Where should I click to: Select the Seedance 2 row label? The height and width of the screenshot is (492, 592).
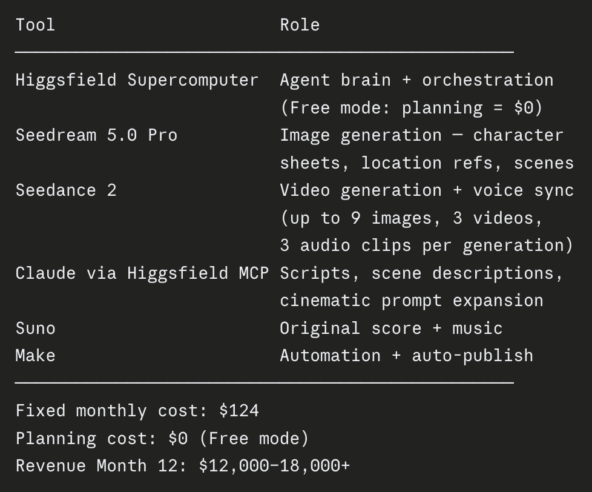click(x=66, y=190)
